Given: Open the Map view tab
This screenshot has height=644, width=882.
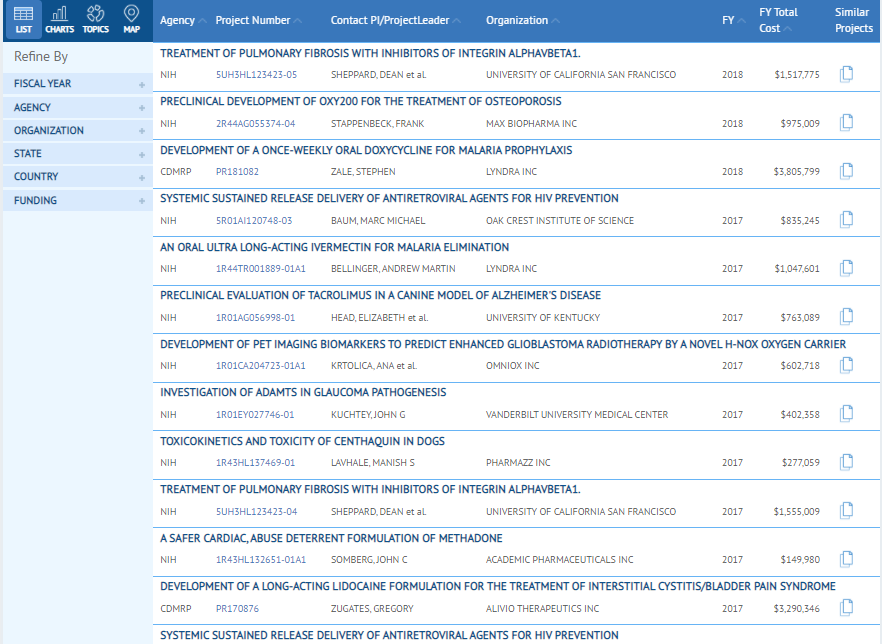Looking at the screenshot, I should (131, 20).
